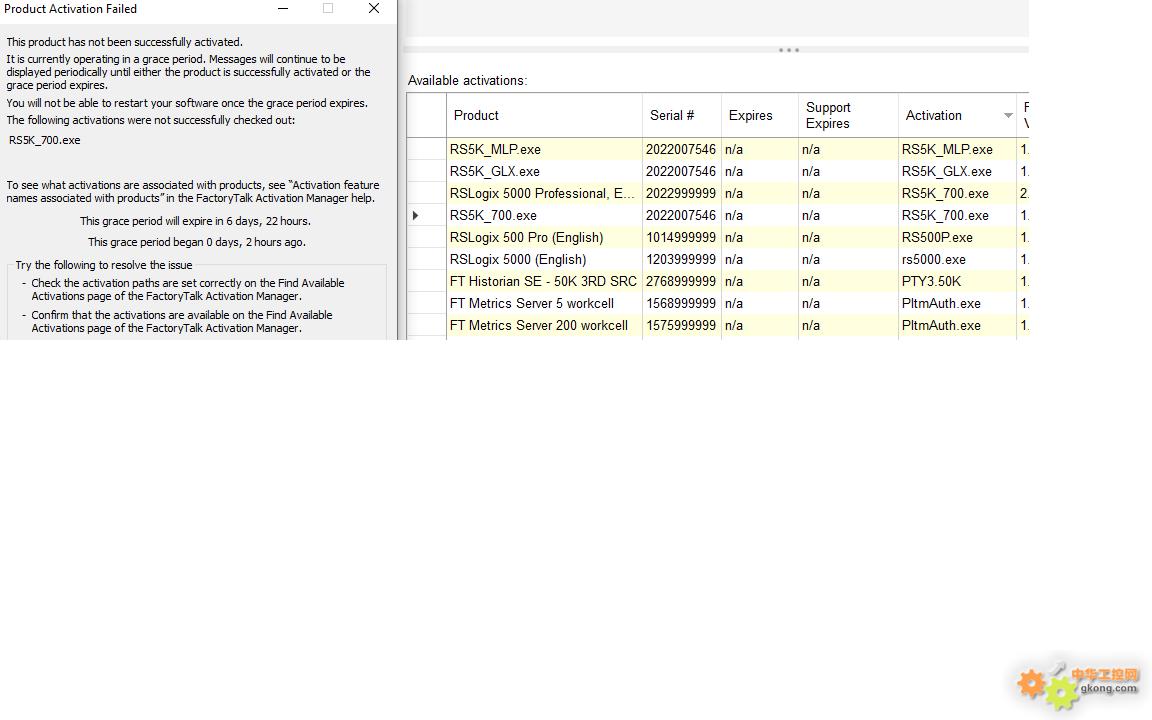Click the current-row arrow beside RS5K_700.exe
The image size is (1152, 720).
pyautogui.click(x=416, y=215)
